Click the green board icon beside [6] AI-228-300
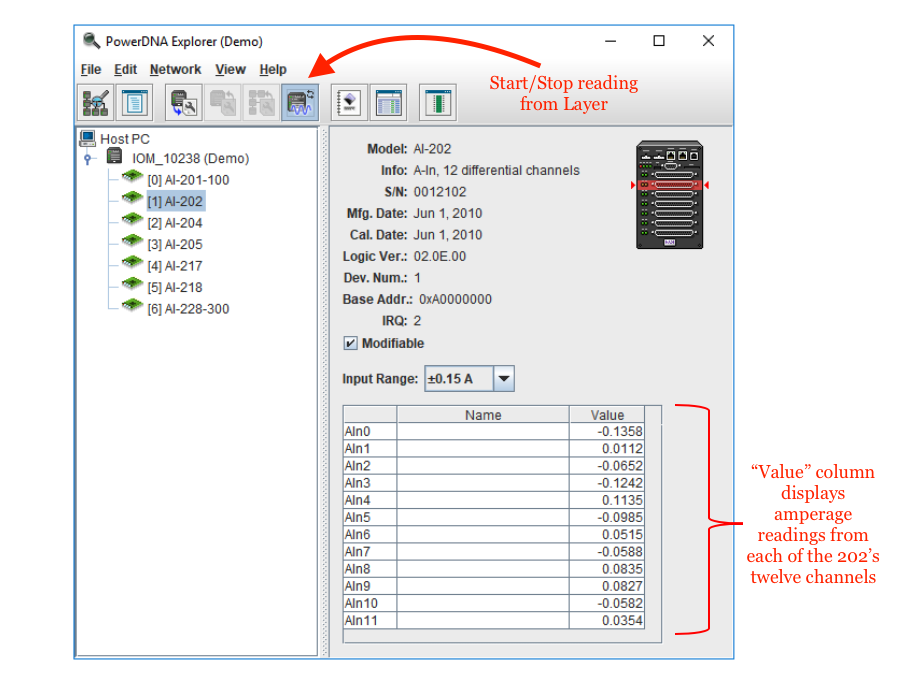The width and height of the screenshot is (921, 690). pyautogui.click(x=132, y=305)
